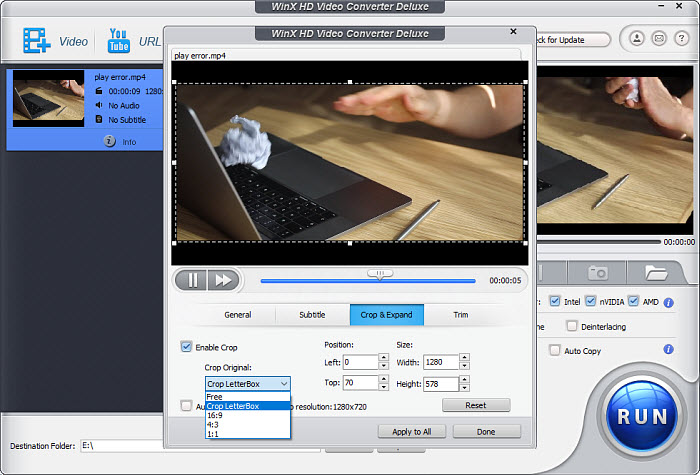
Task: Click Apply to All button
Action: click(x=412, y=431)
